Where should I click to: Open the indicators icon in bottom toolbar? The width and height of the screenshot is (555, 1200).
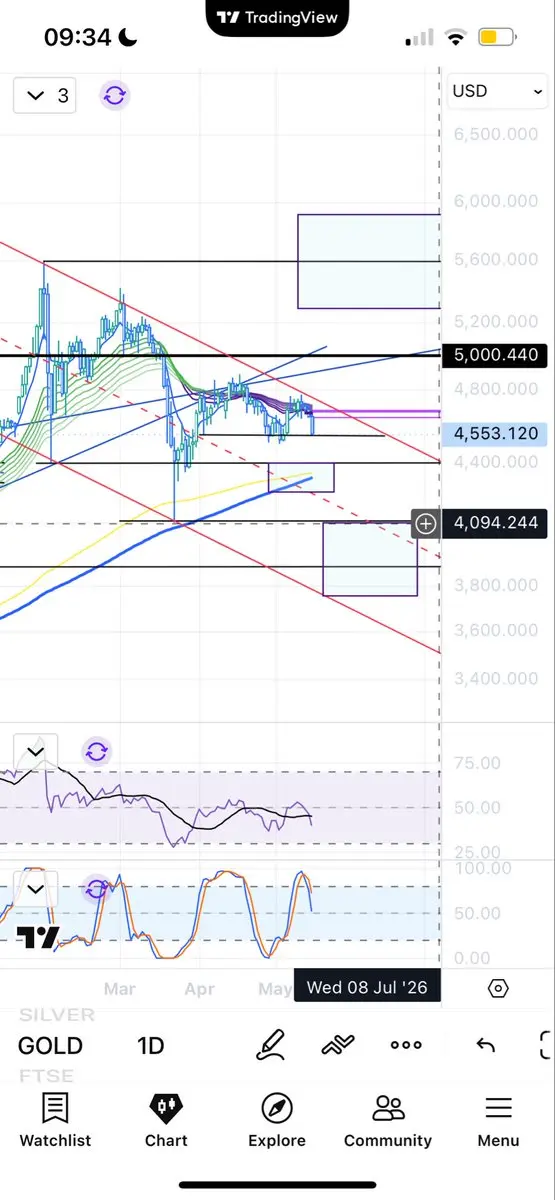(339, 1045)
